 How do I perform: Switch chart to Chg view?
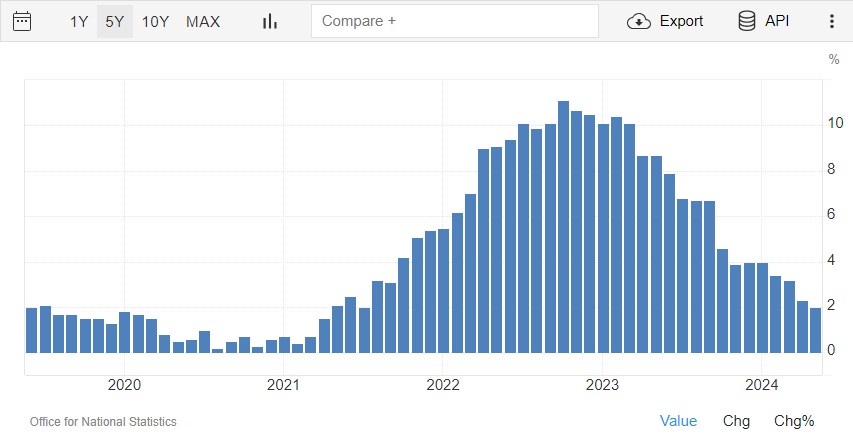pos(736,421)
